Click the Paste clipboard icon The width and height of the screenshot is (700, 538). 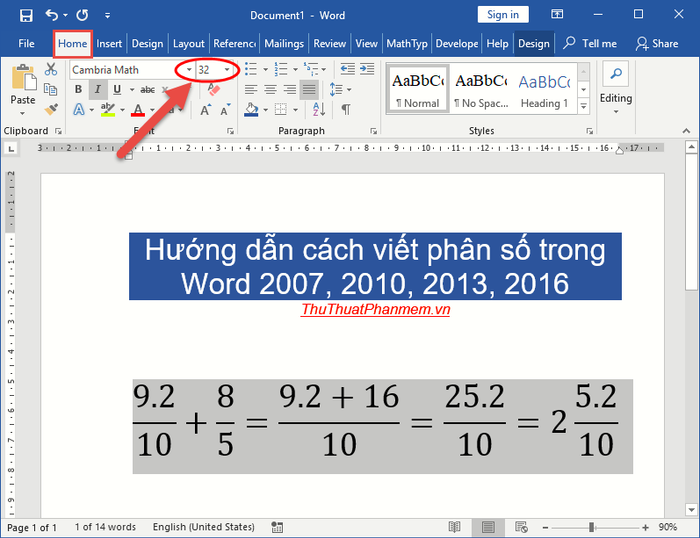[22, 85]
